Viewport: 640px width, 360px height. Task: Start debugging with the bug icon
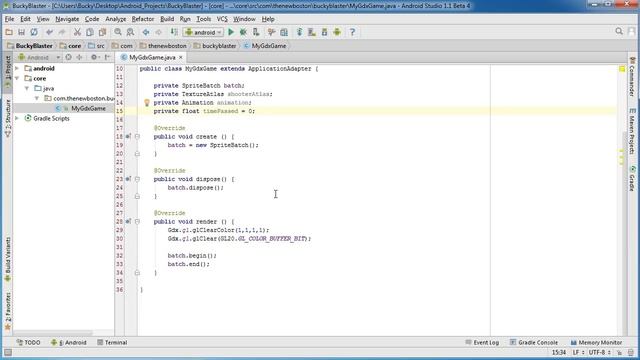click(243, 32)
